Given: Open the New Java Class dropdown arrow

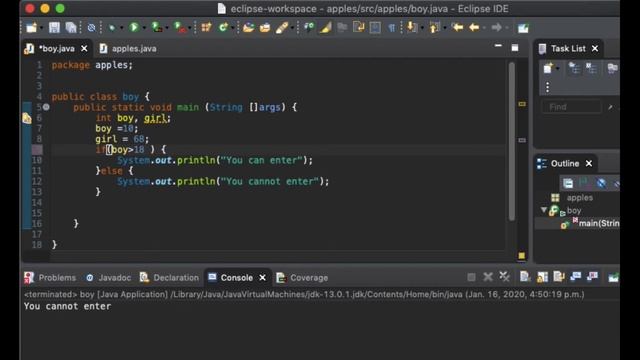Looking at the screenshot, I should [233, 28].
